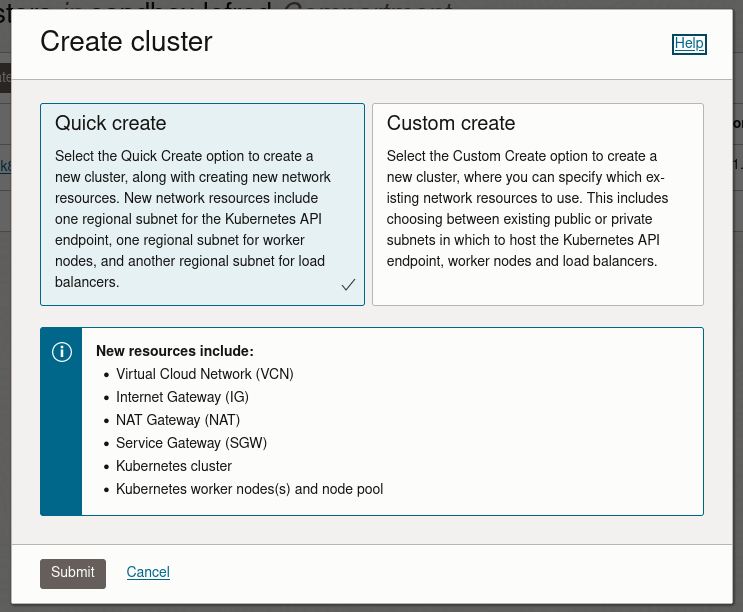The image size is (743, 612).
Task: Click the Kubernetes cluster list item
Action: (174, 466)
